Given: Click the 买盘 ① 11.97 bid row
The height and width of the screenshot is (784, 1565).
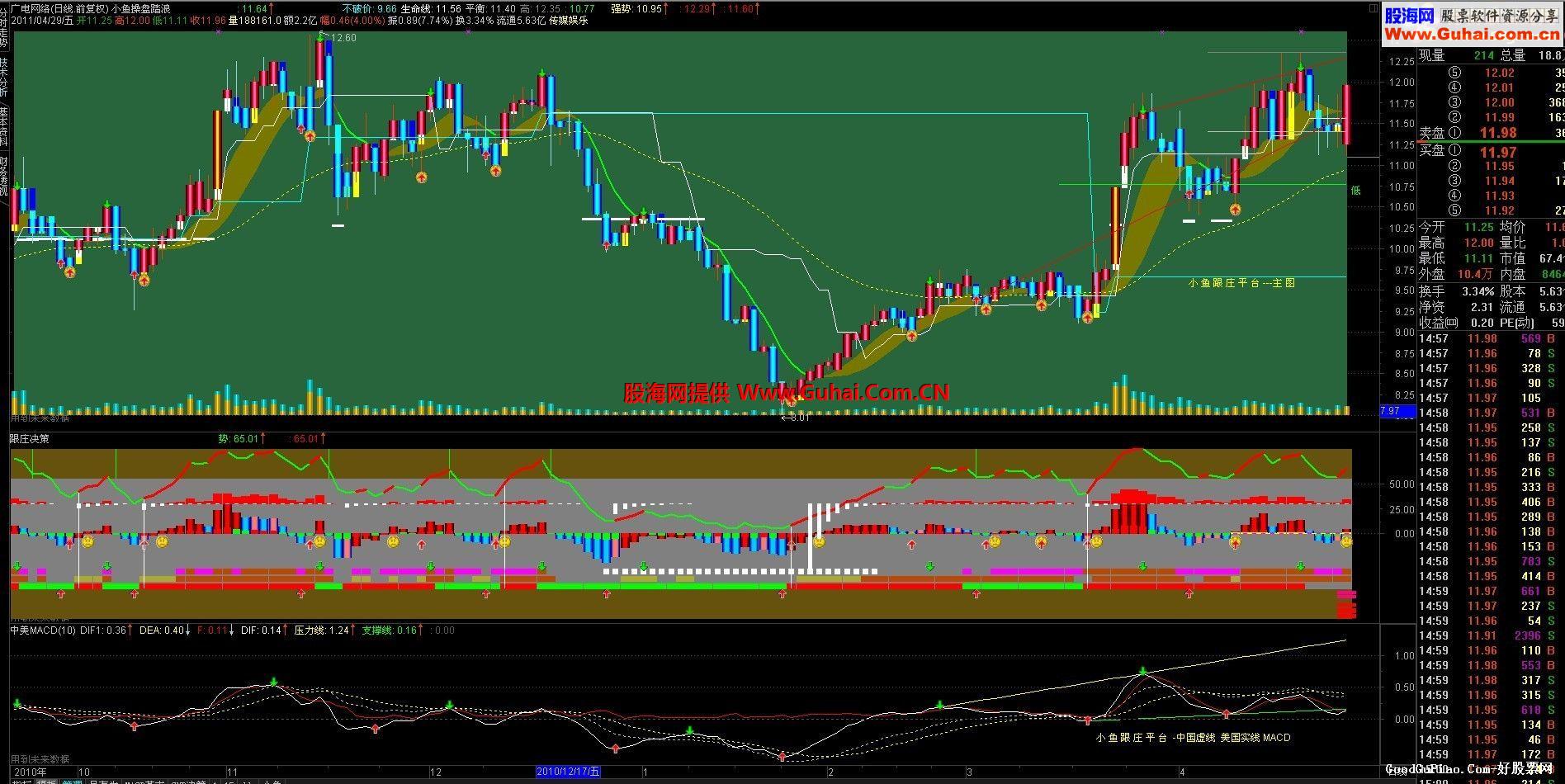Looking at the screenshot, I should point(1491,152).
